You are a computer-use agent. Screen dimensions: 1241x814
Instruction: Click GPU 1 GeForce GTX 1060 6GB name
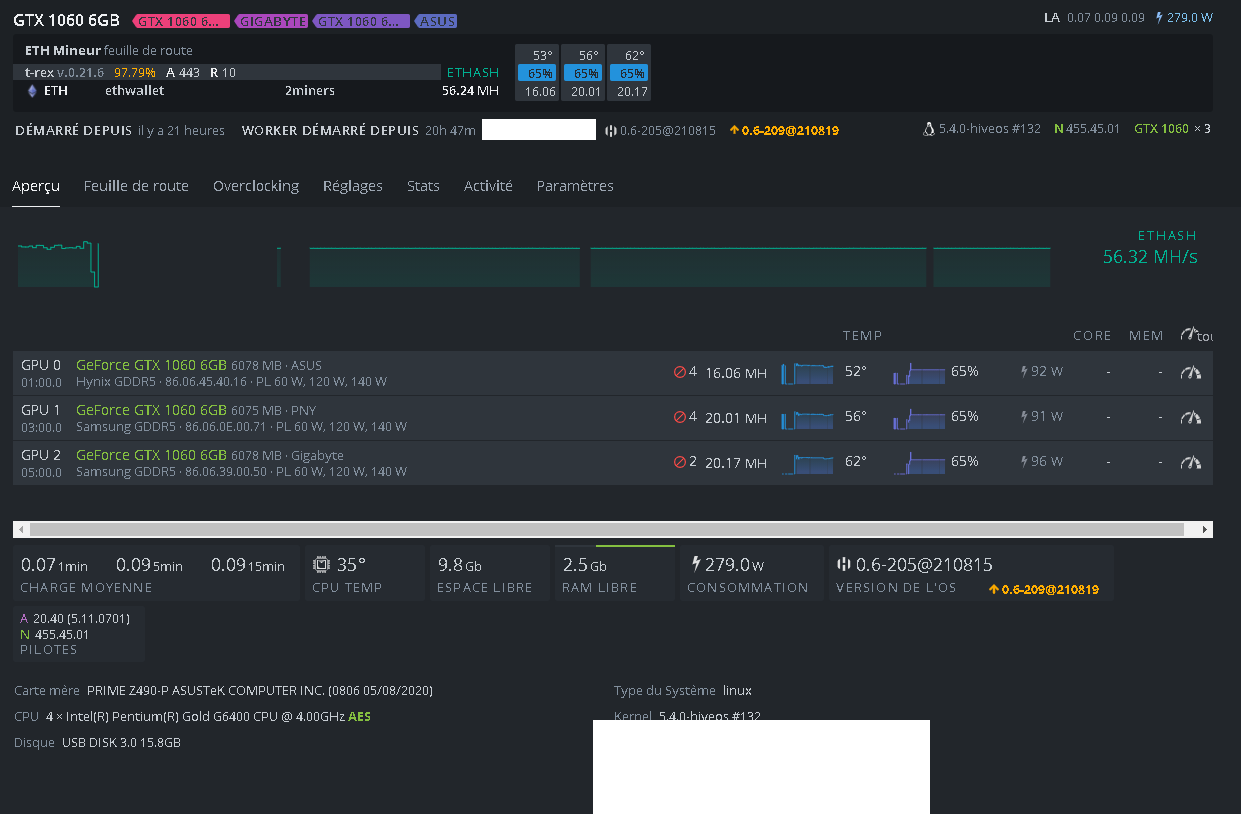[151, 410]
